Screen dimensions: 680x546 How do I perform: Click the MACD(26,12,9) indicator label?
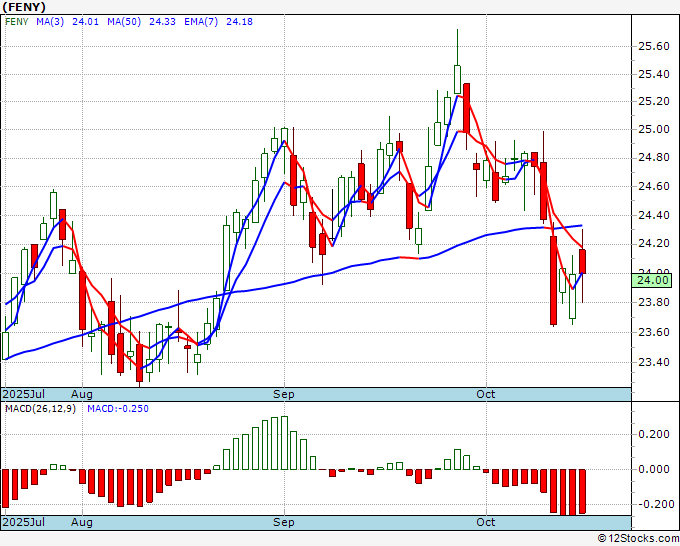point(40,408)
